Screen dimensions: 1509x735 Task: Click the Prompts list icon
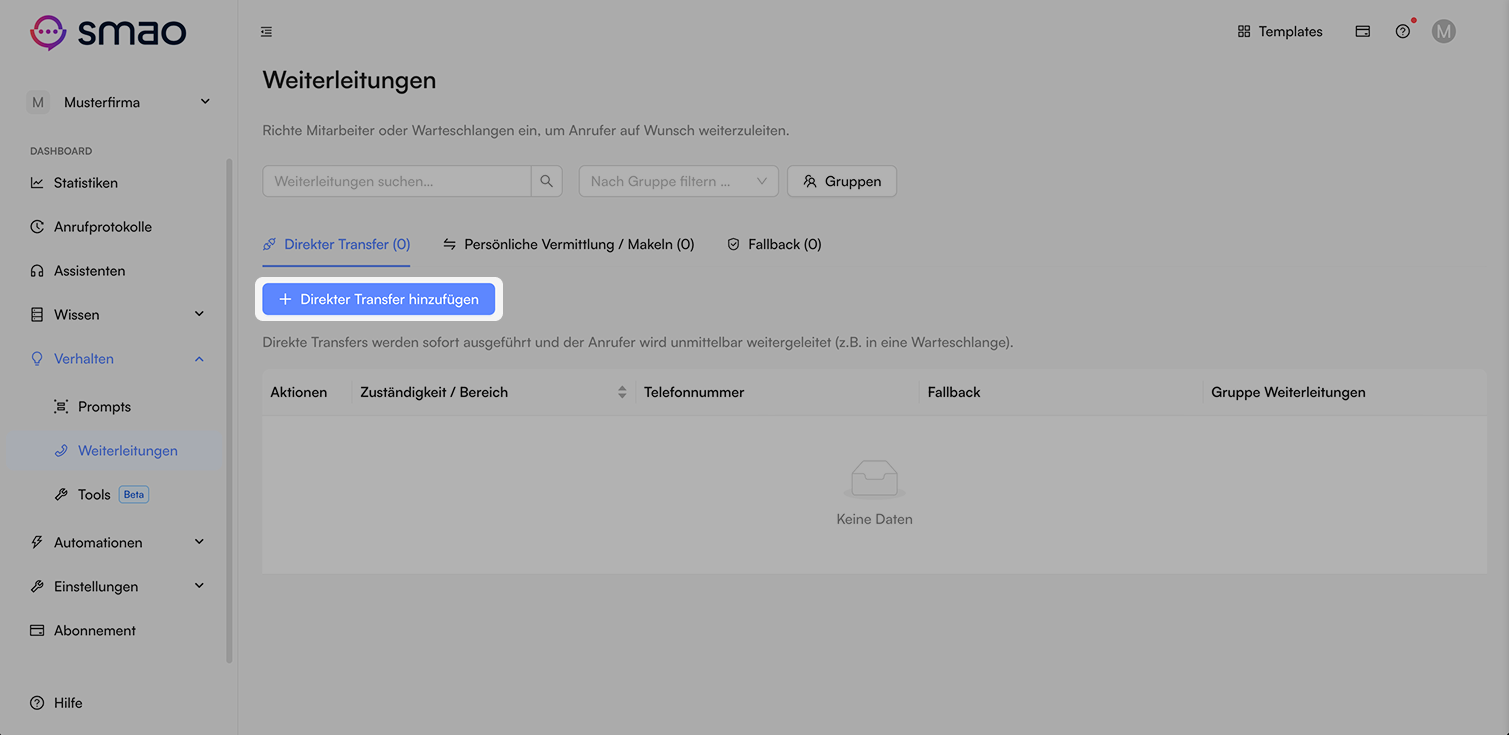point(61,407)
